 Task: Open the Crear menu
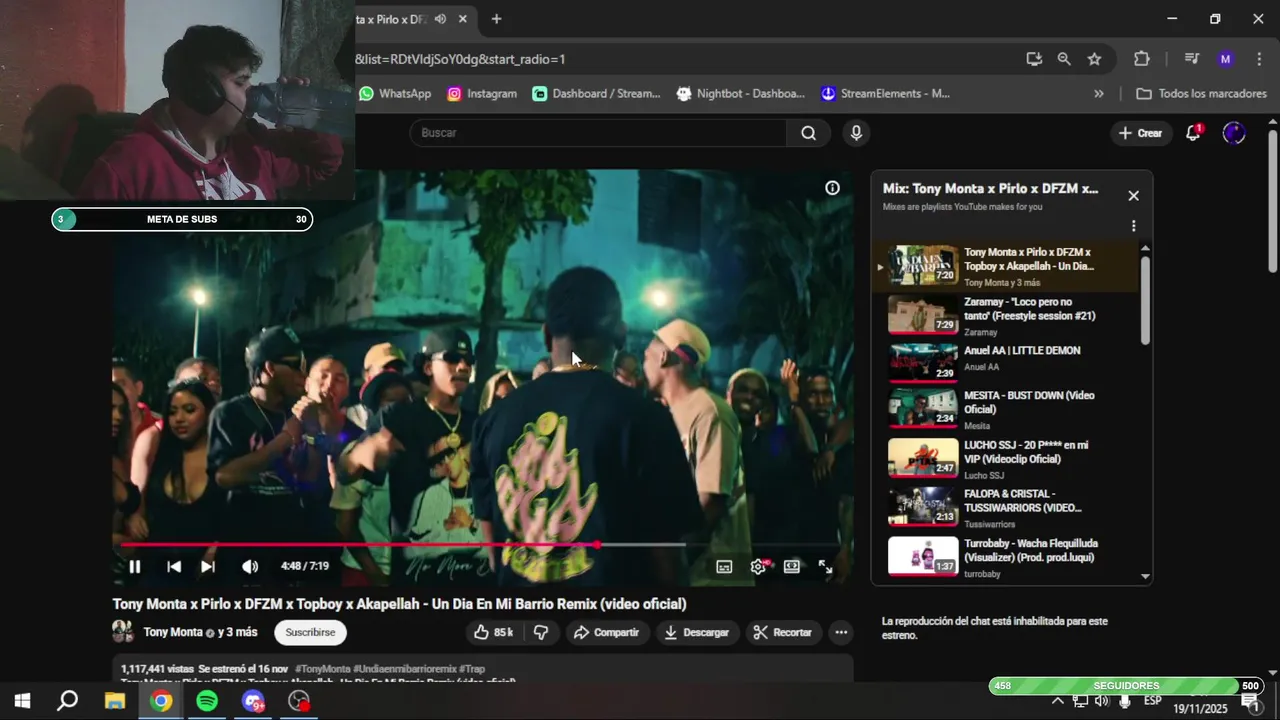[x=1140, y=133]
